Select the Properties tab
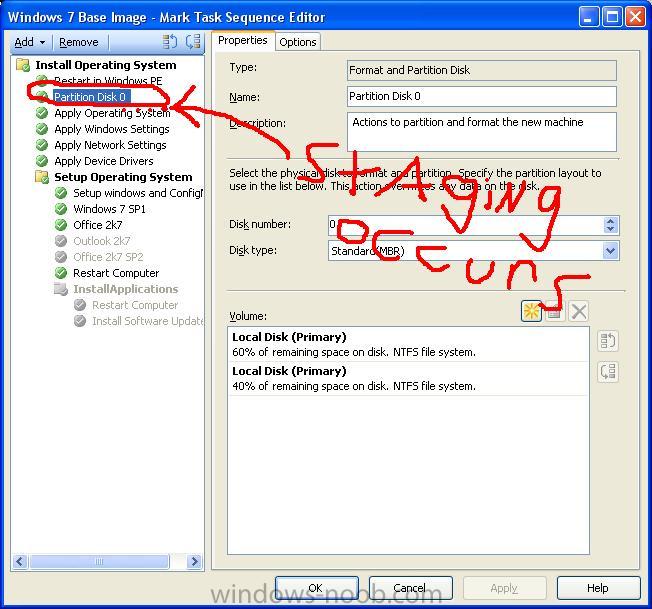652x609 pixels. click(x=243, y=40)
